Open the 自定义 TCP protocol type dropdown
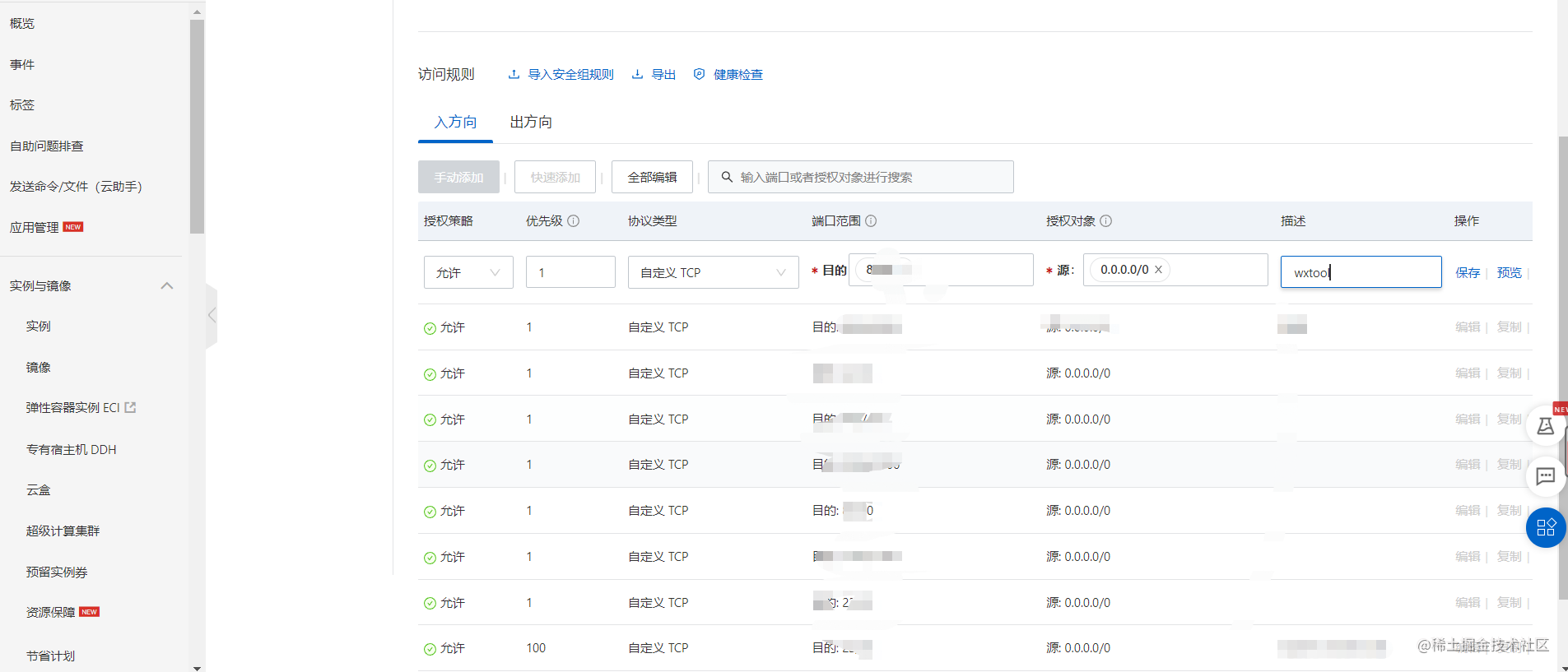Viewport: 1568px width, 672px height. (713, 272)
